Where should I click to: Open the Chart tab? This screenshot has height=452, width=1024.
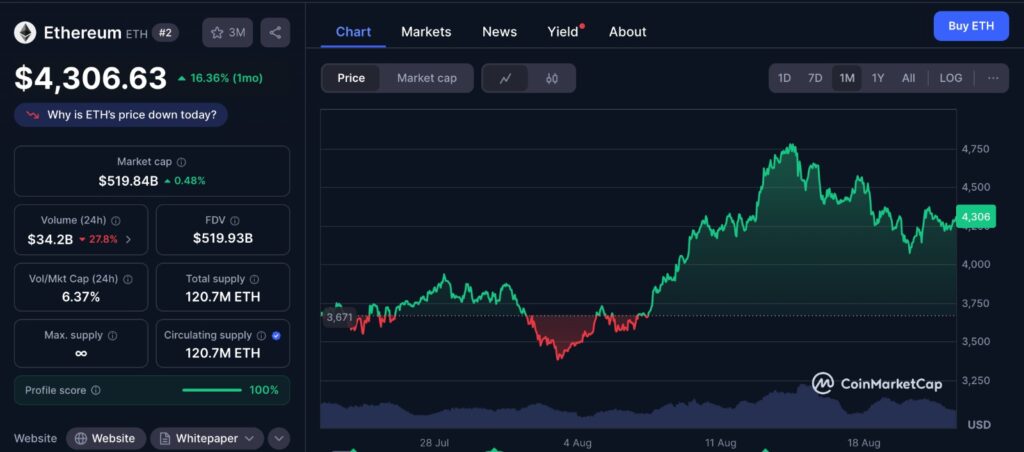click(x=353, y=32)
